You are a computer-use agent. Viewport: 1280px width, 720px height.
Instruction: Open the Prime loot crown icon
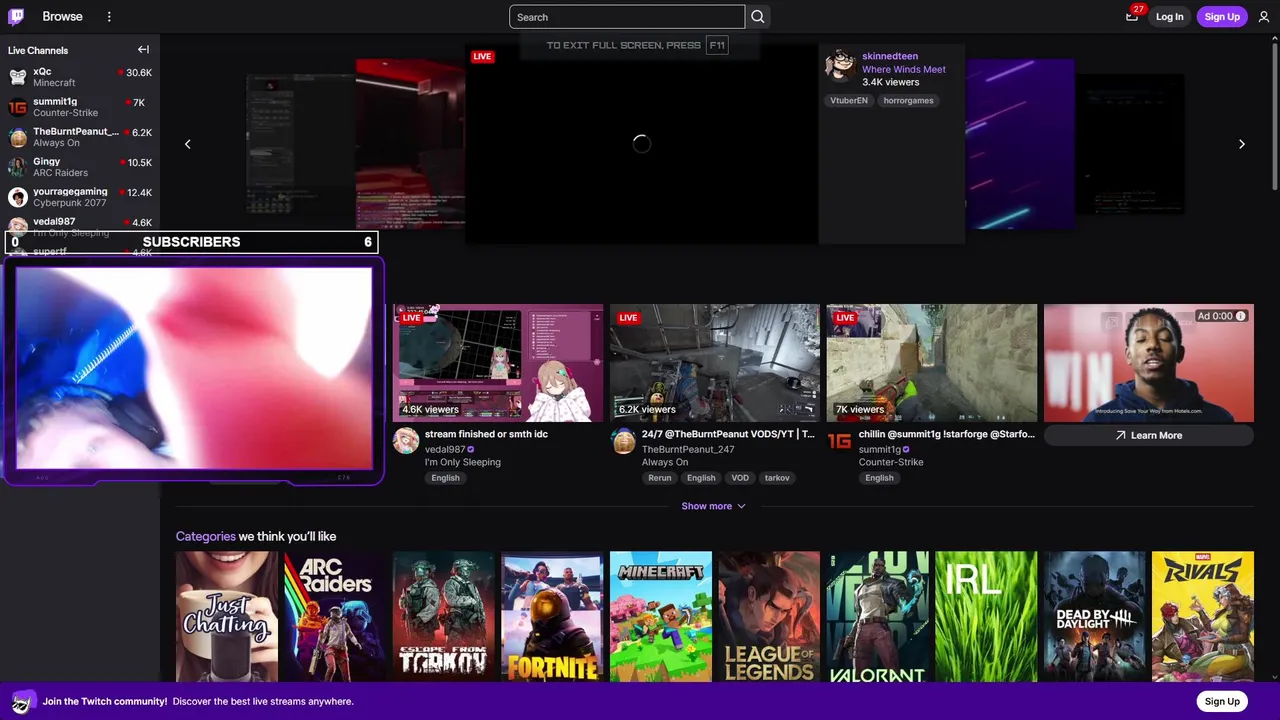1132,17
